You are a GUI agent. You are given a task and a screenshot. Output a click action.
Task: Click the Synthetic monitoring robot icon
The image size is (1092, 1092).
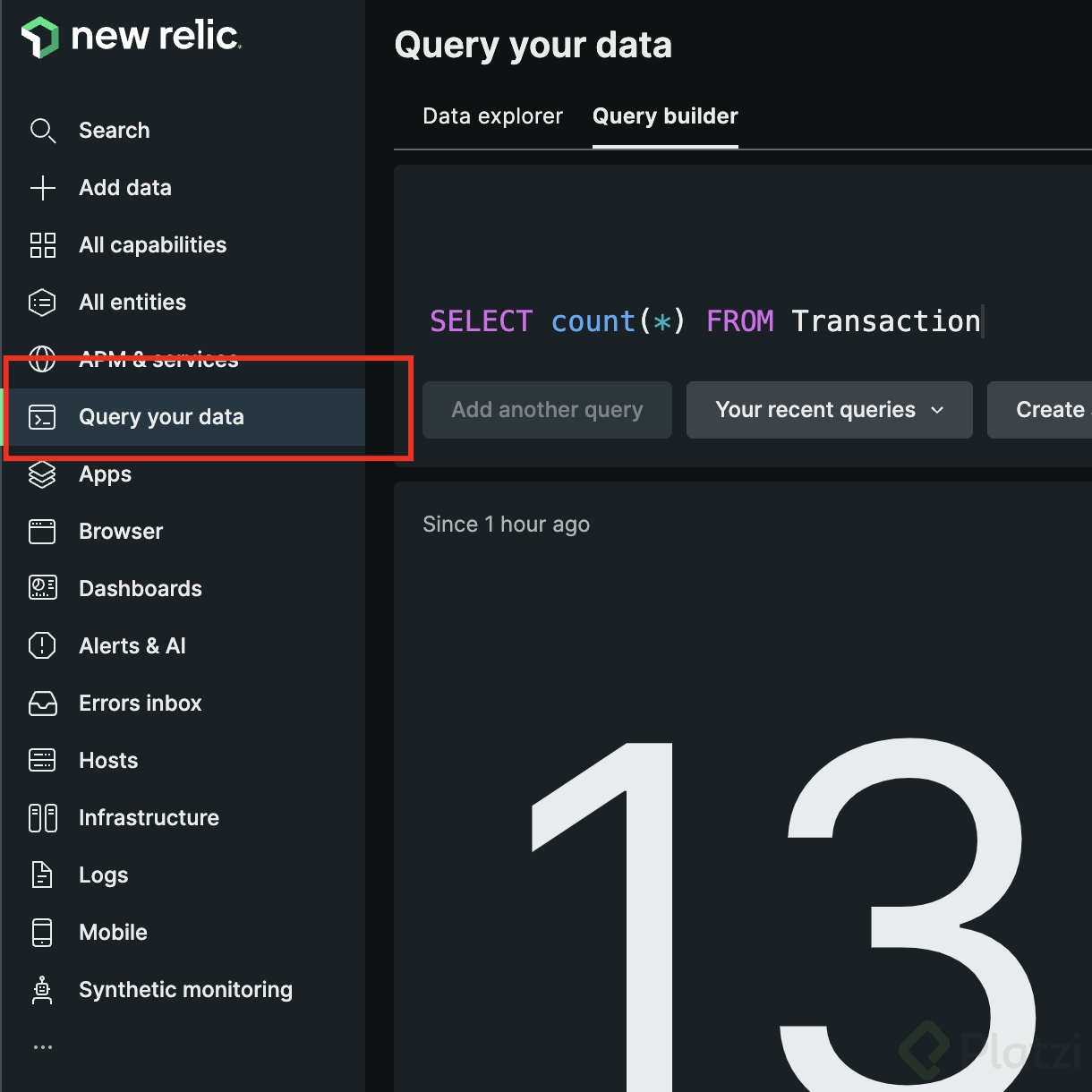pos(42,990)
